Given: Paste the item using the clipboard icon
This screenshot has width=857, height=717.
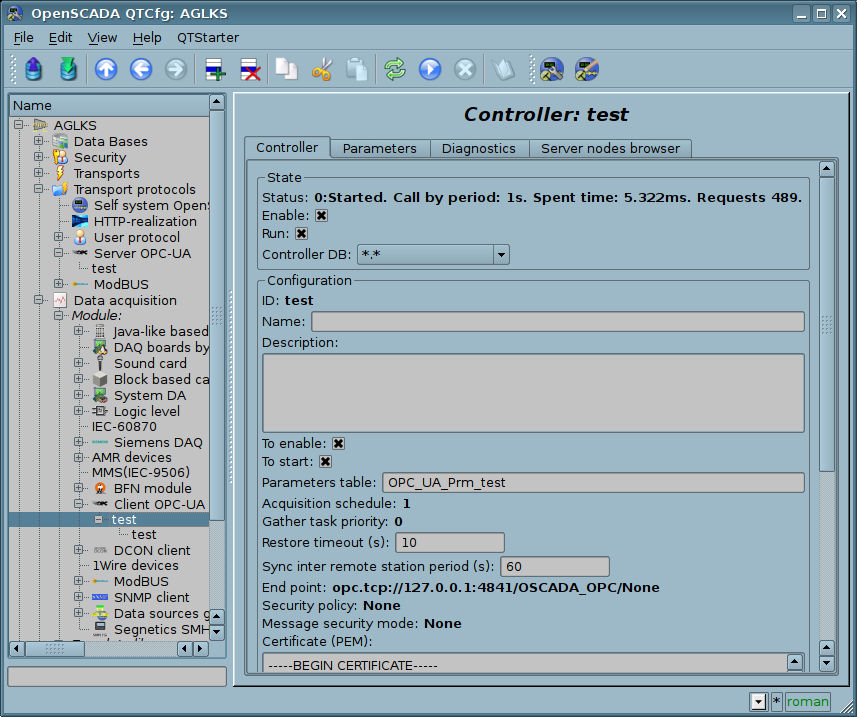Looking at the screenshot, I should [x=357, y=69].
